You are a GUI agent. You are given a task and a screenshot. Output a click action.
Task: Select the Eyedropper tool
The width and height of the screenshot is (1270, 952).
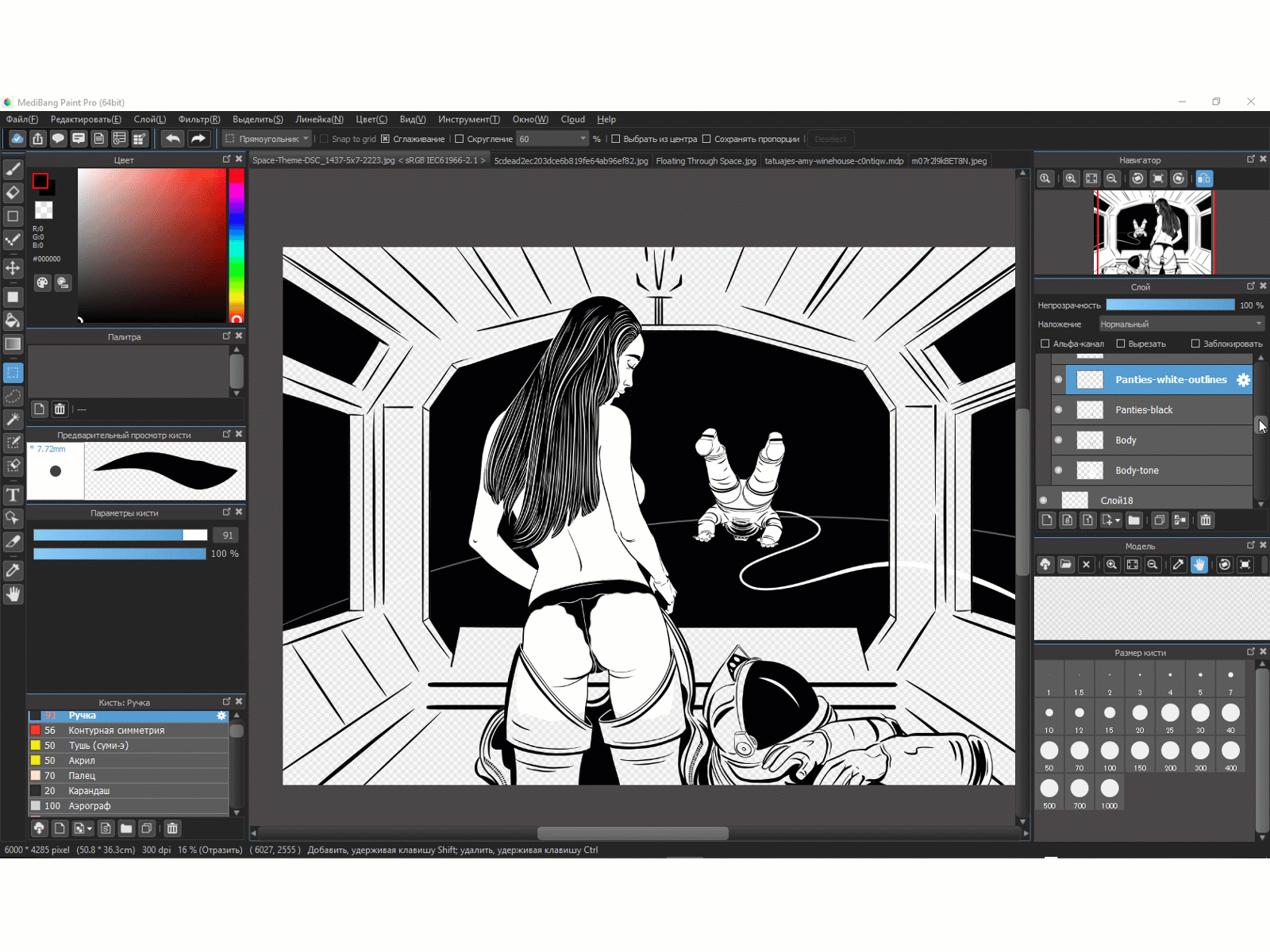click(13, 570)
